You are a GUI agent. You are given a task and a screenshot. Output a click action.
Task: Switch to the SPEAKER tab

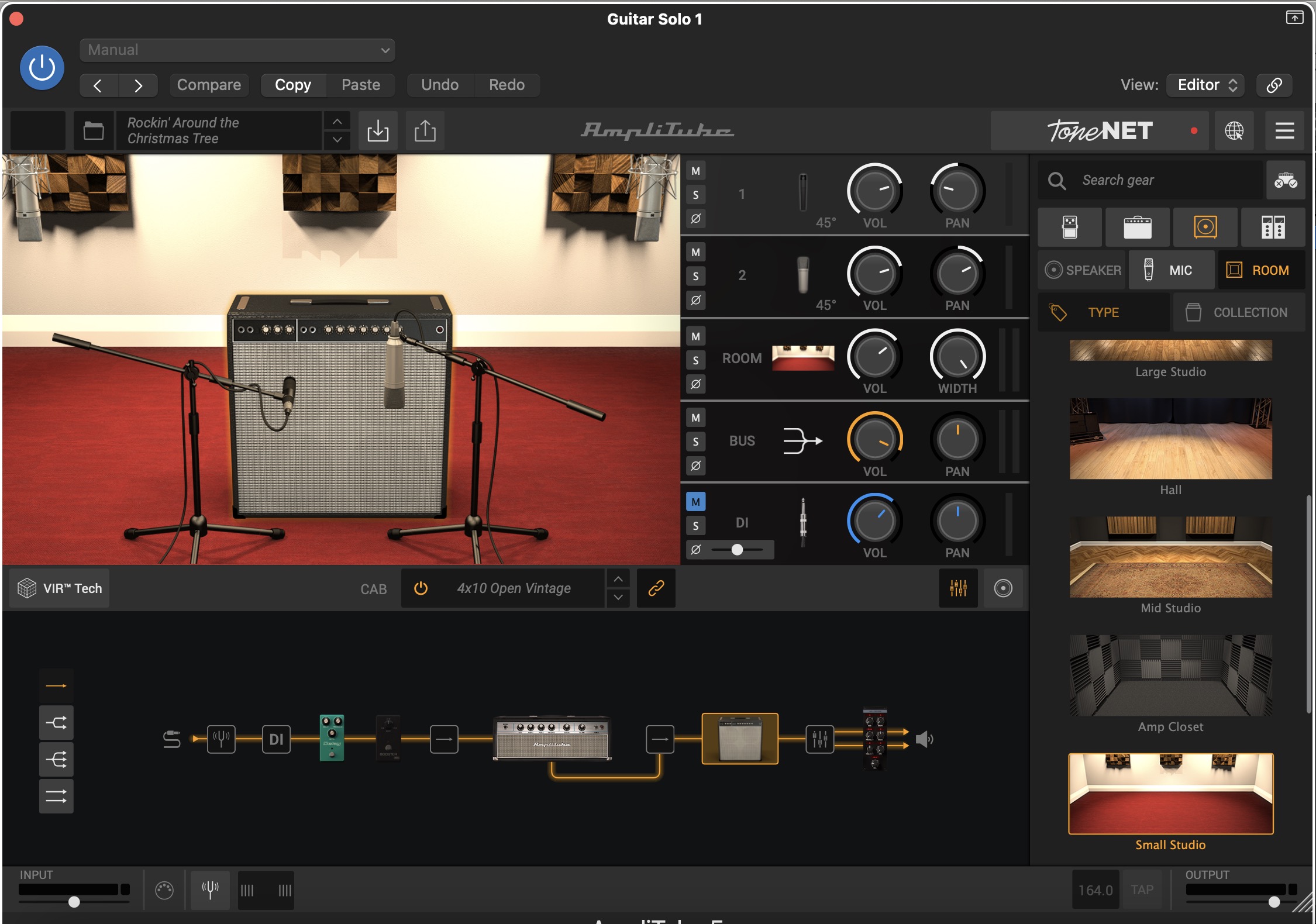pyautogui.click(x=1082, y=270)
